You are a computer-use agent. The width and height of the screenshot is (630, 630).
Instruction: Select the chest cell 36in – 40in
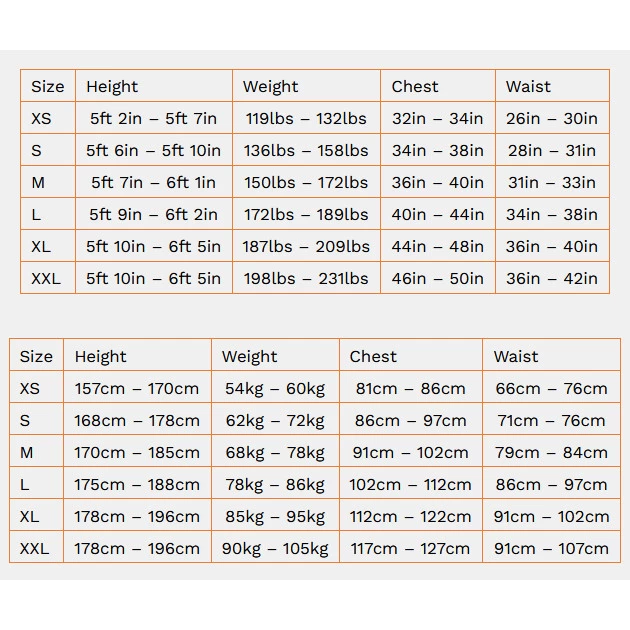tap(438, 182)
